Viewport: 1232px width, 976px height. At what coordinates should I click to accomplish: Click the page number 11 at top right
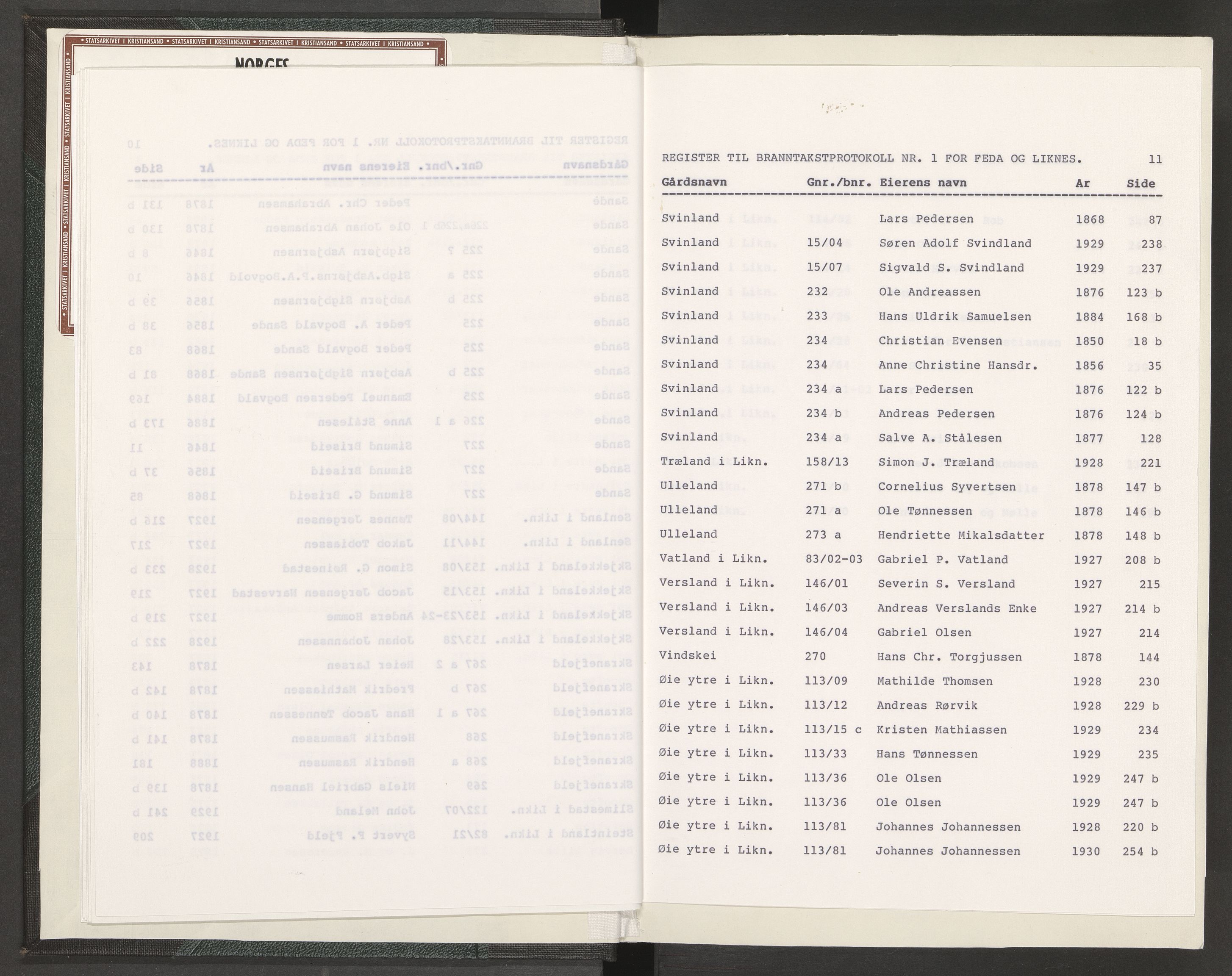coord(1155,159)
